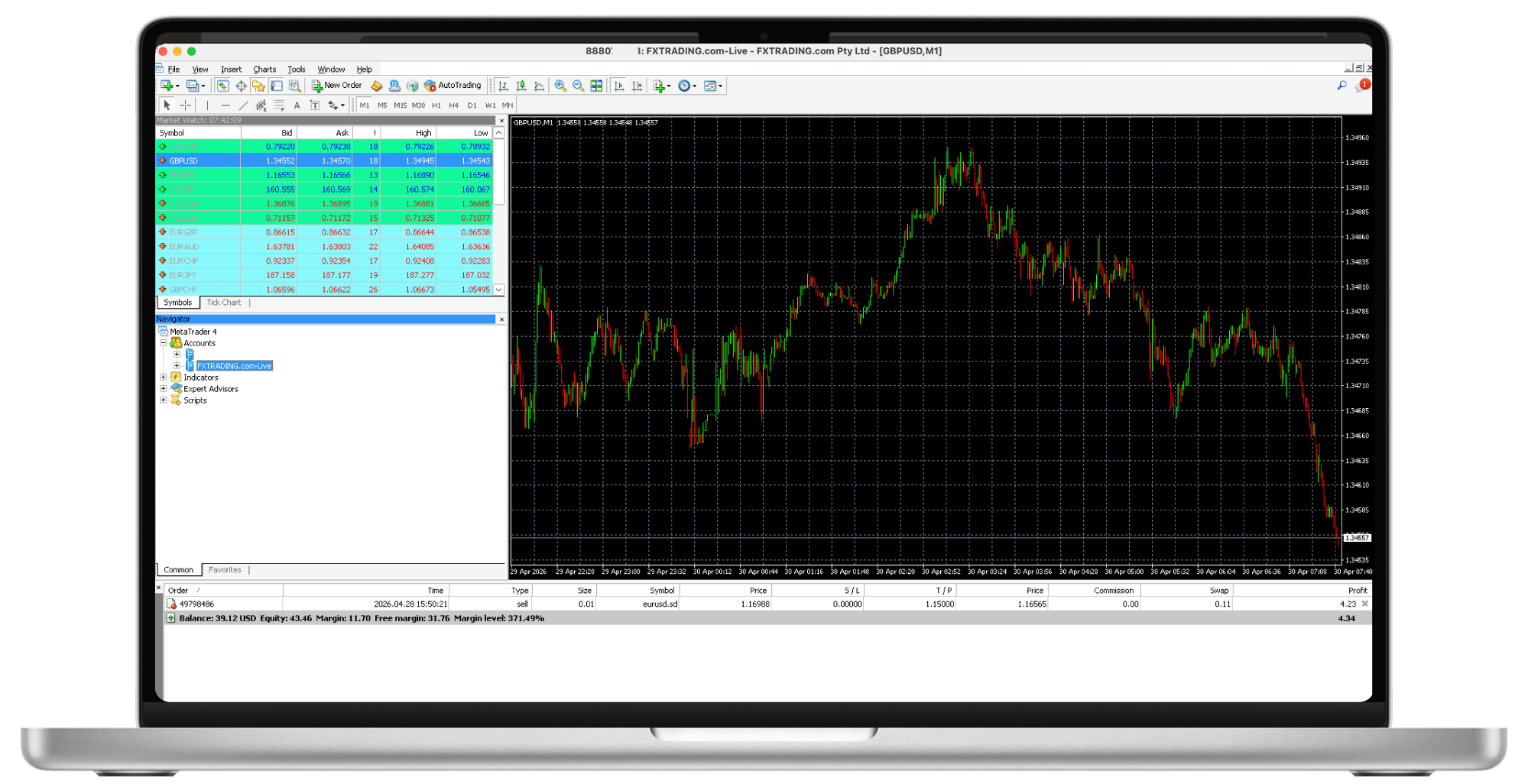The height and width of the screenshot is (784, 1528).
Task: Select the Text tool
Action: point(297,105)
